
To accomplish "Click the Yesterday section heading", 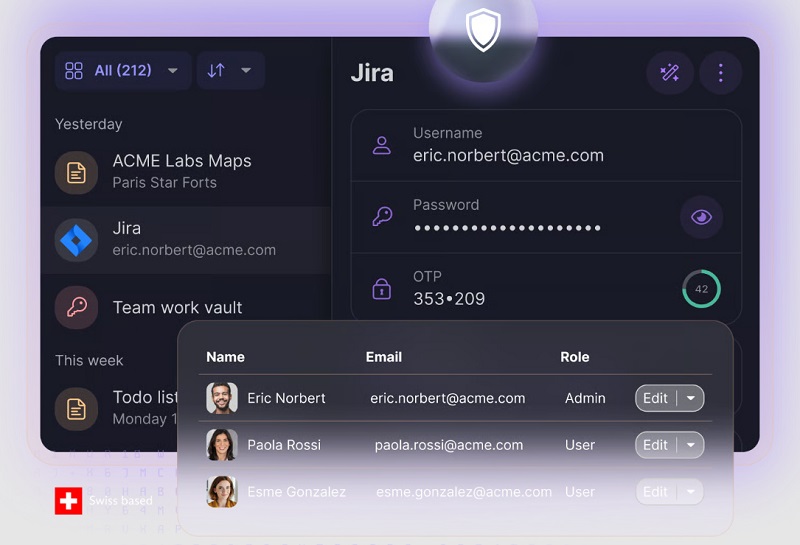I will coord(89,124).
